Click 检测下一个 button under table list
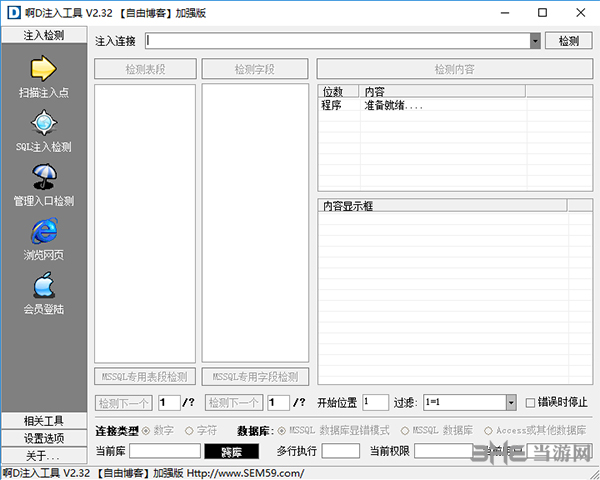The image size is (600, 480). [124, 403]
